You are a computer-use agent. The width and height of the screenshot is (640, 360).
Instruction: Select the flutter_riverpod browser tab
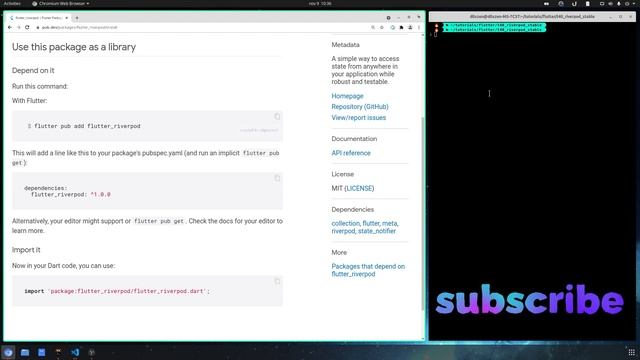[39, 18]
